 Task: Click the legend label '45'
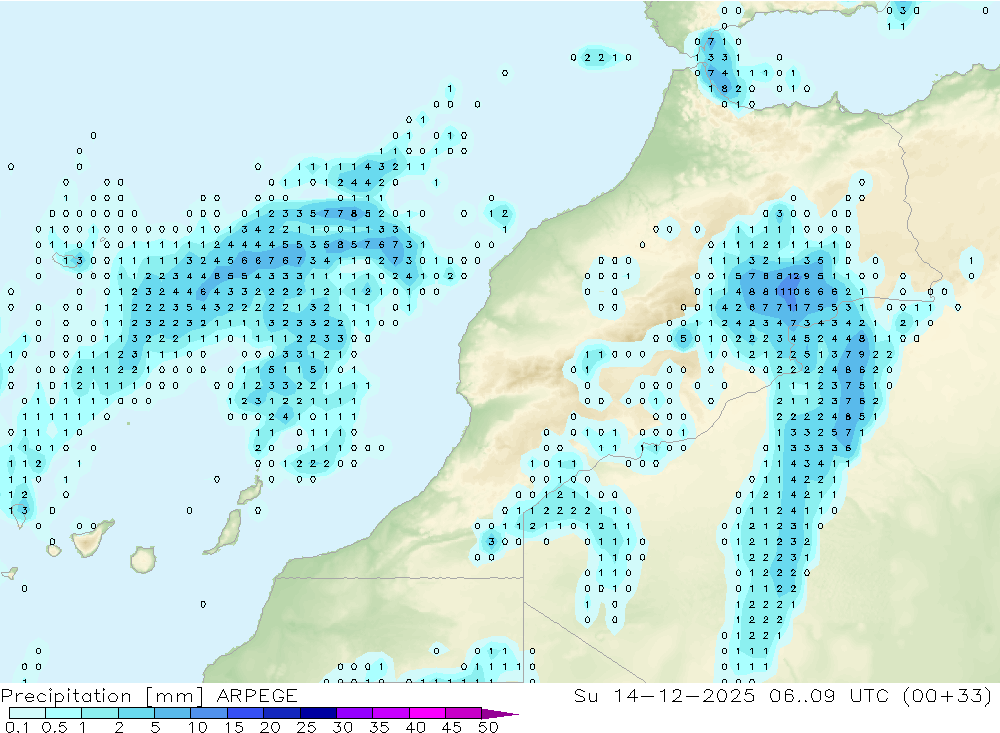[x=452, y=727]
